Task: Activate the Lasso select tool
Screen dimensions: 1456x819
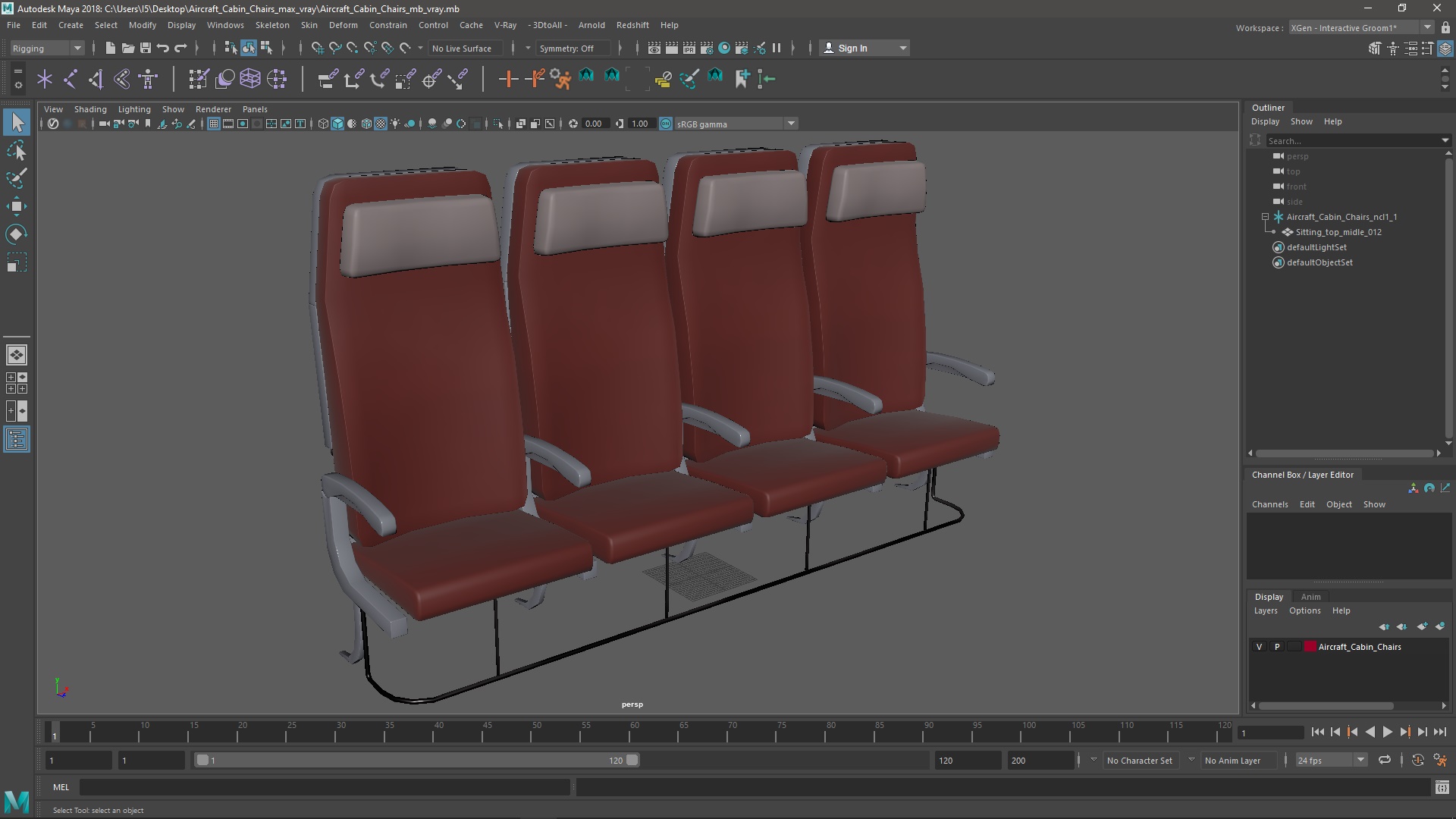Action: coord(17,151)
